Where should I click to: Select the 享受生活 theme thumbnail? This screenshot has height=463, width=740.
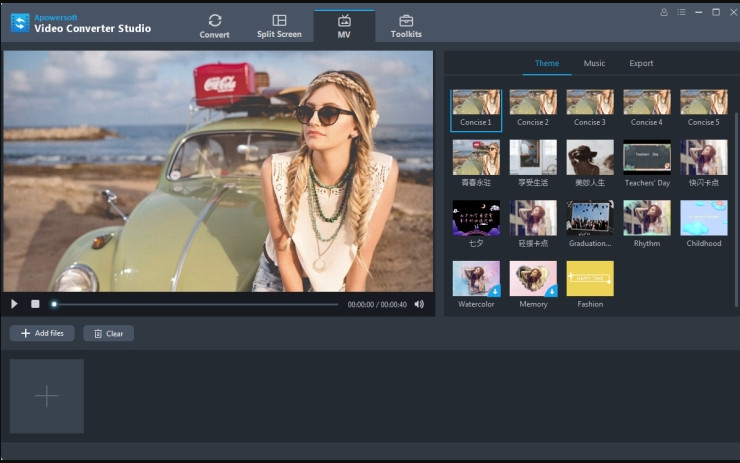tap(533, 157)
